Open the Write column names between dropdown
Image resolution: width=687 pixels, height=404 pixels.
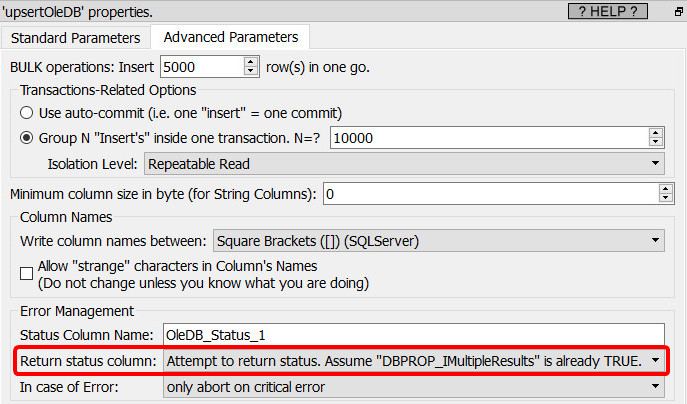tap(439, 241)
